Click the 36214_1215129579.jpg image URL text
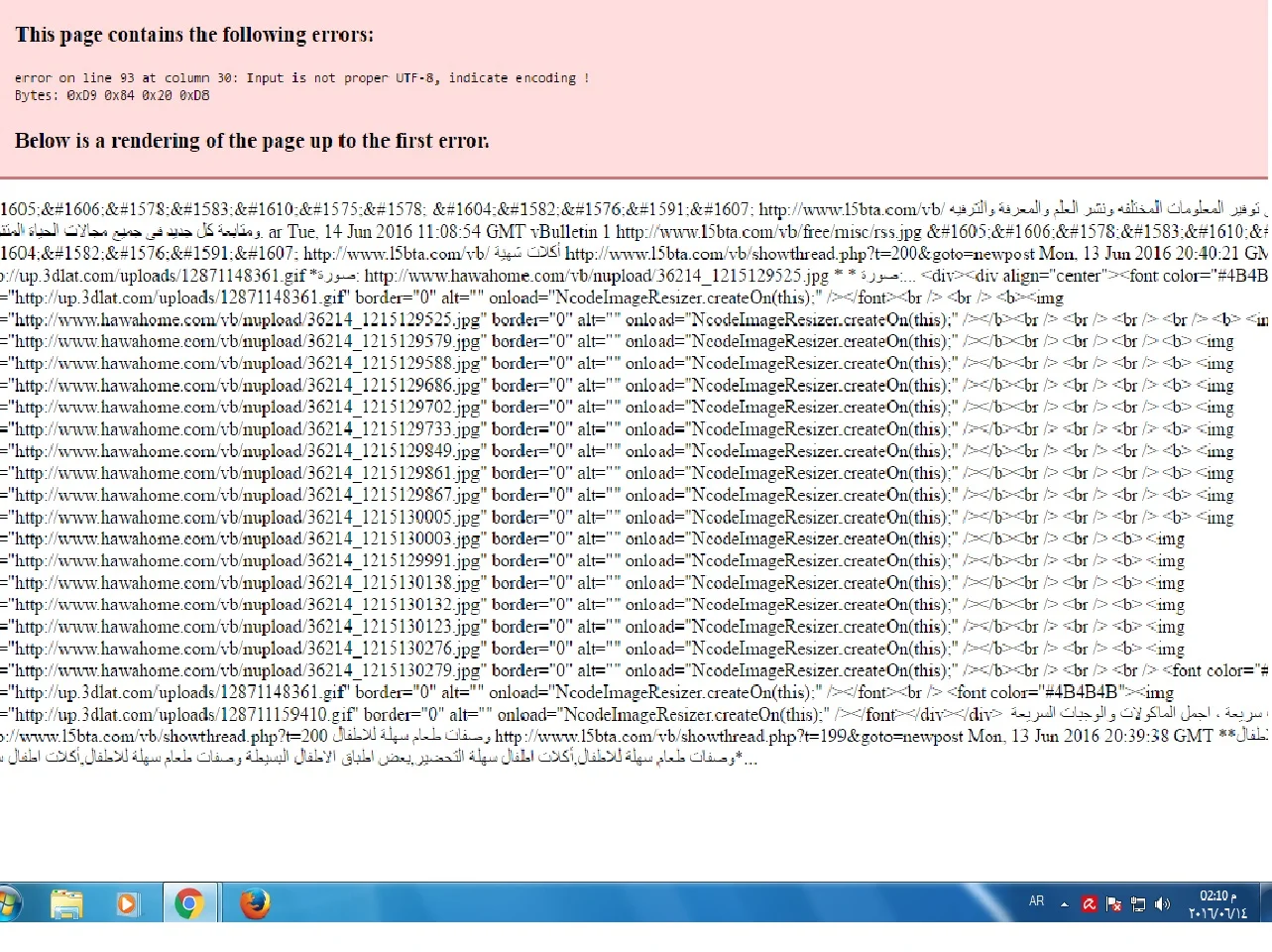Viewport: 1272px width, 952px height. [x=247, y=341]
